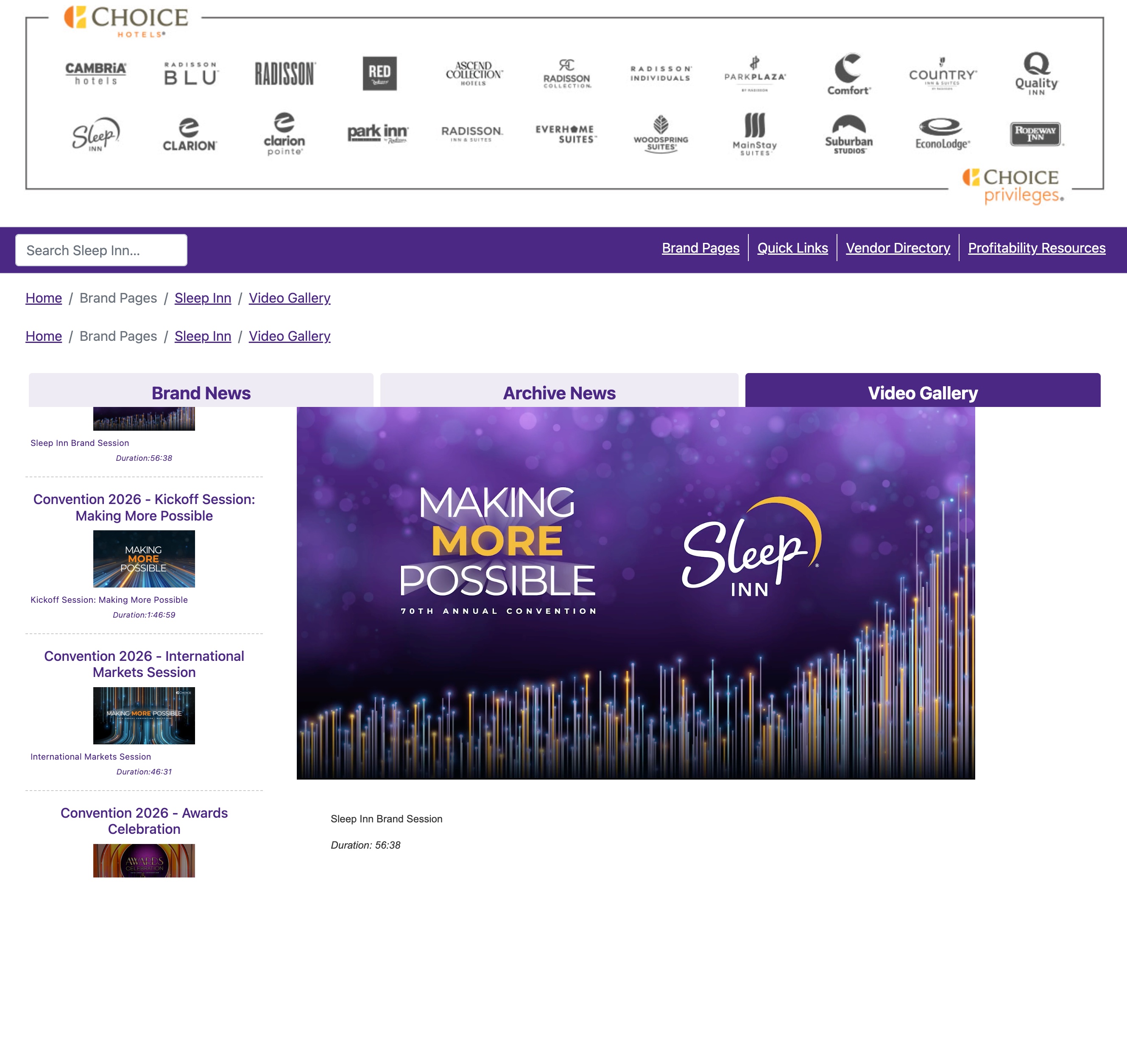Image resolution: width=1127 pixels, height=1064 pixels.
Task: Click the Choice Privileges logo
Action: point(1013,186)
